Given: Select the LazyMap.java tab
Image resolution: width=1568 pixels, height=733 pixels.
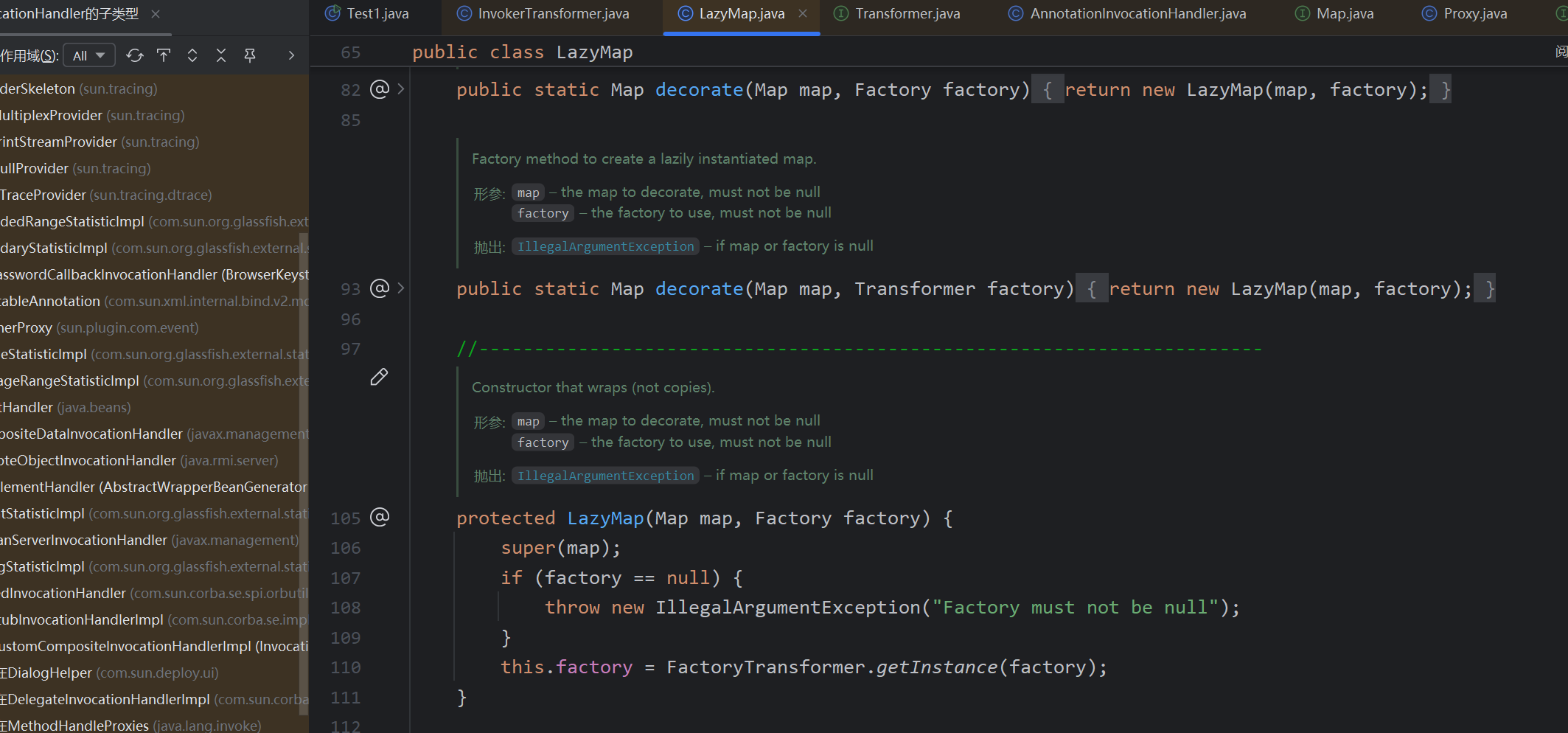Looking at the screenshot, I should point(742,14).
